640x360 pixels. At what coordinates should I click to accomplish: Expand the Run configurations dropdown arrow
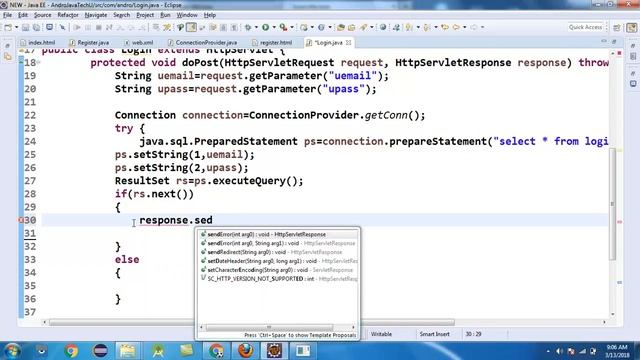tap(274, 27)
